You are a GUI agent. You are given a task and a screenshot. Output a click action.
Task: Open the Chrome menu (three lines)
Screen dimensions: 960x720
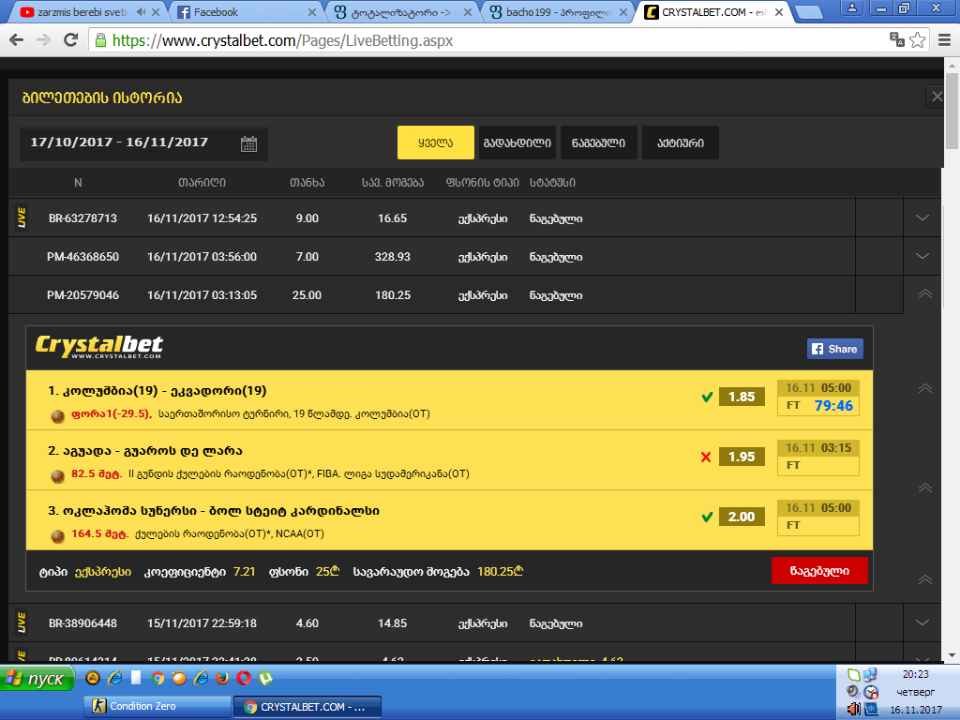coord(944,40)
